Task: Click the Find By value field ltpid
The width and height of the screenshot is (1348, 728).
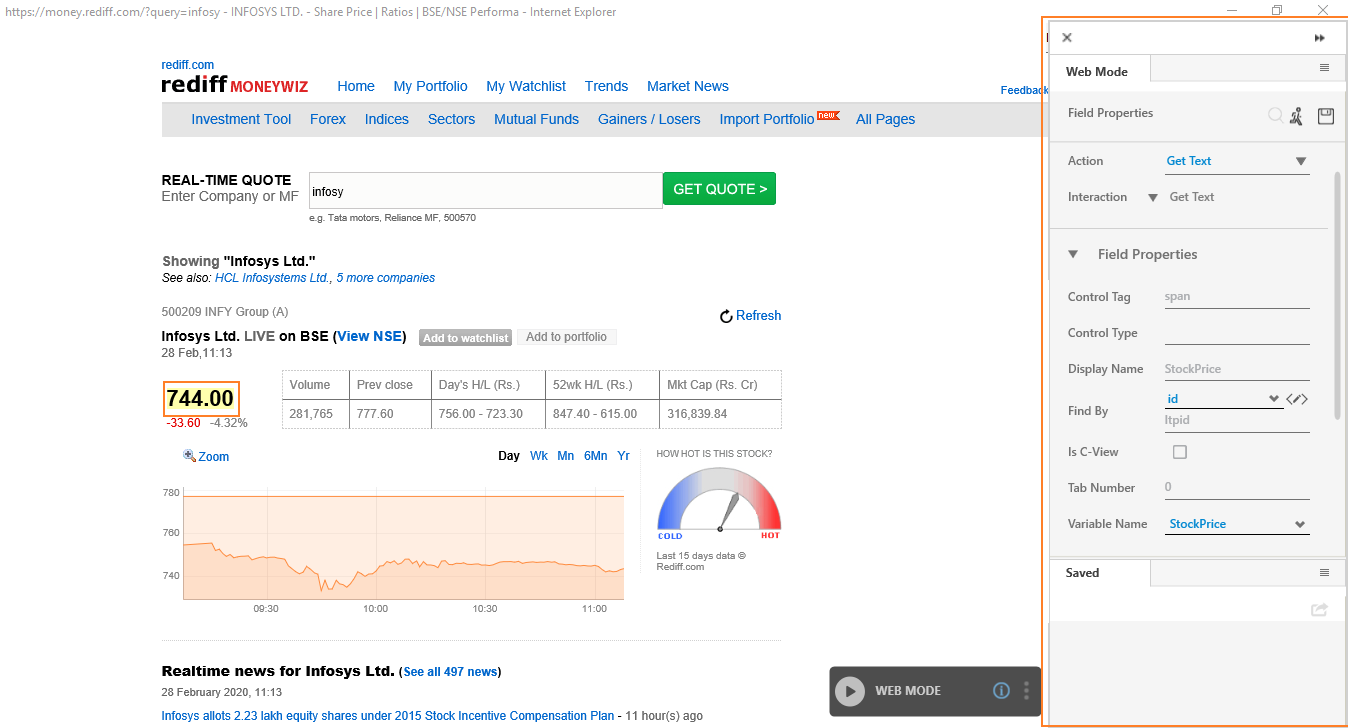Action: 1237,421
